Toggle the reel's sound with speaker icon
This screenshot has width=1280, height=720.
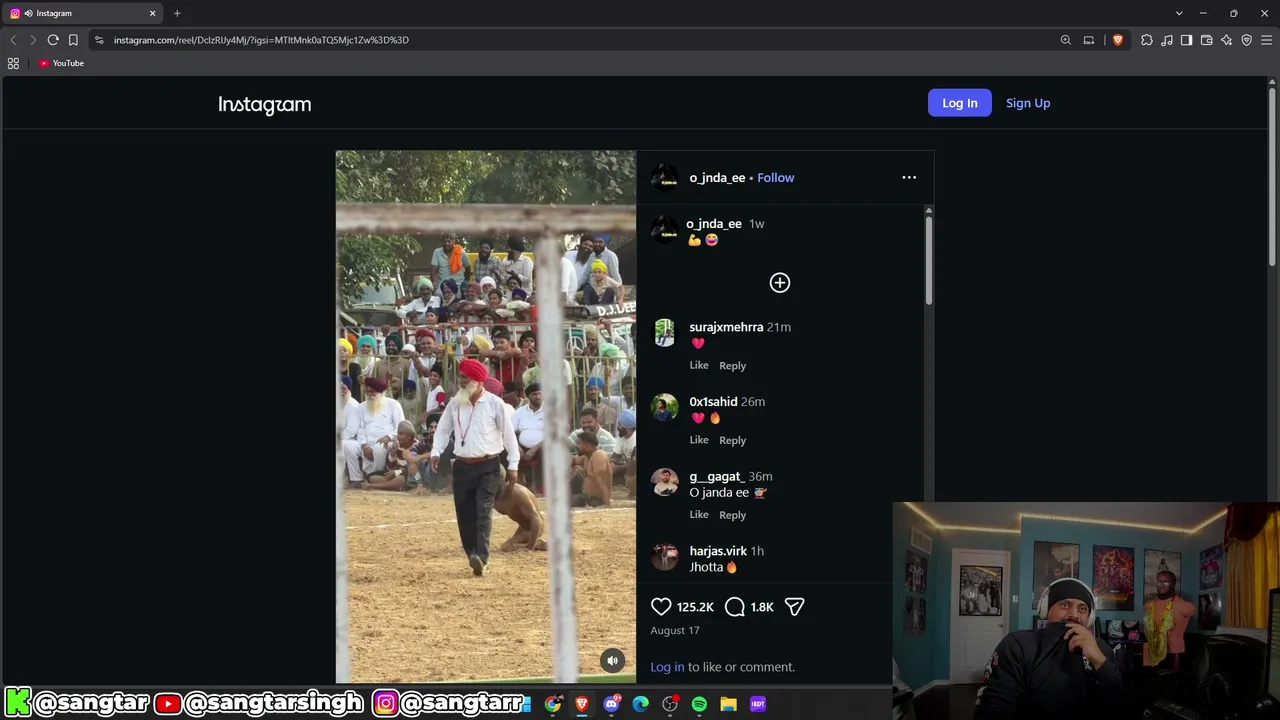pyautogui.click(x=613, y=660)
